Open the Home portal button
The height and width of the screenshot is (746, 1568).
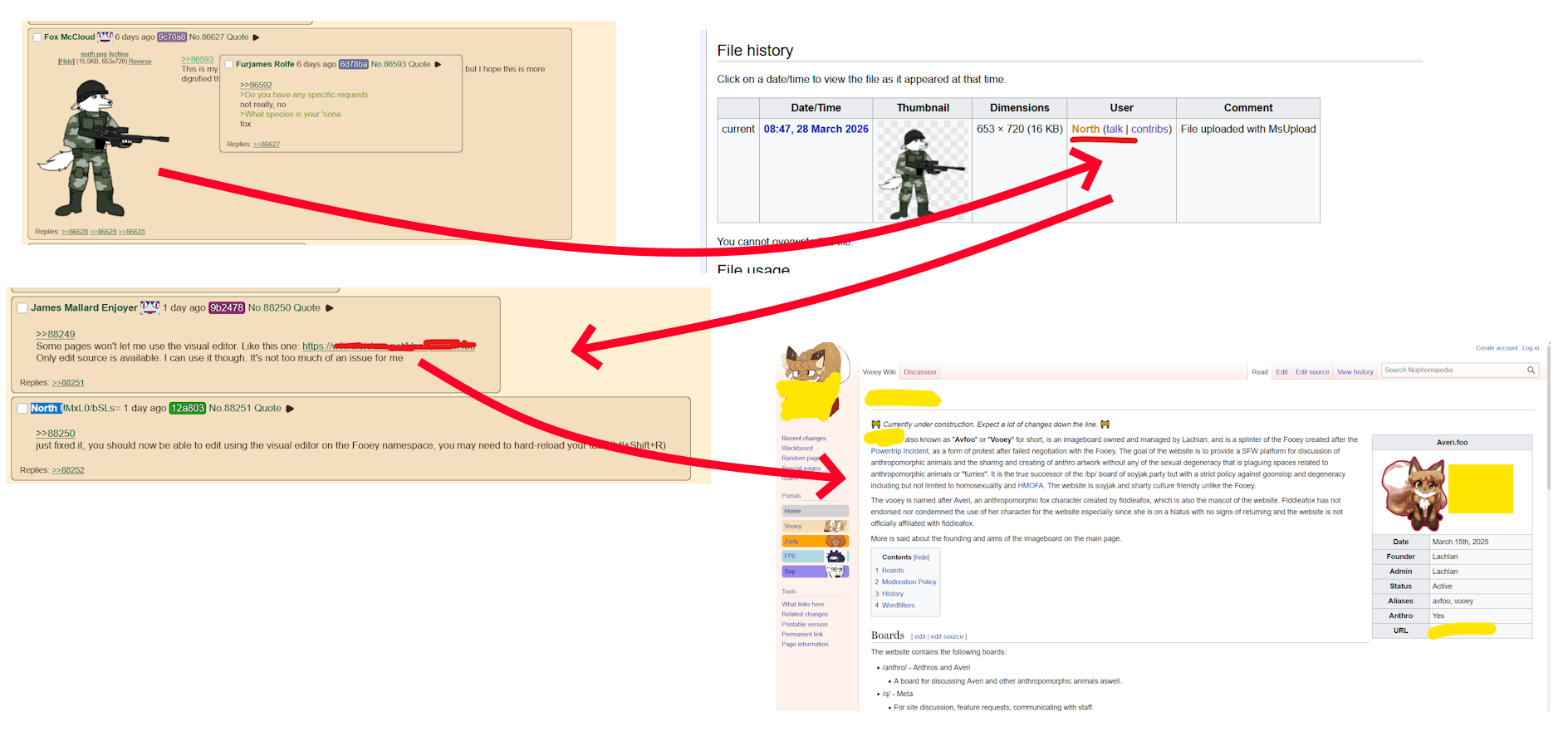tap(815, 511)
